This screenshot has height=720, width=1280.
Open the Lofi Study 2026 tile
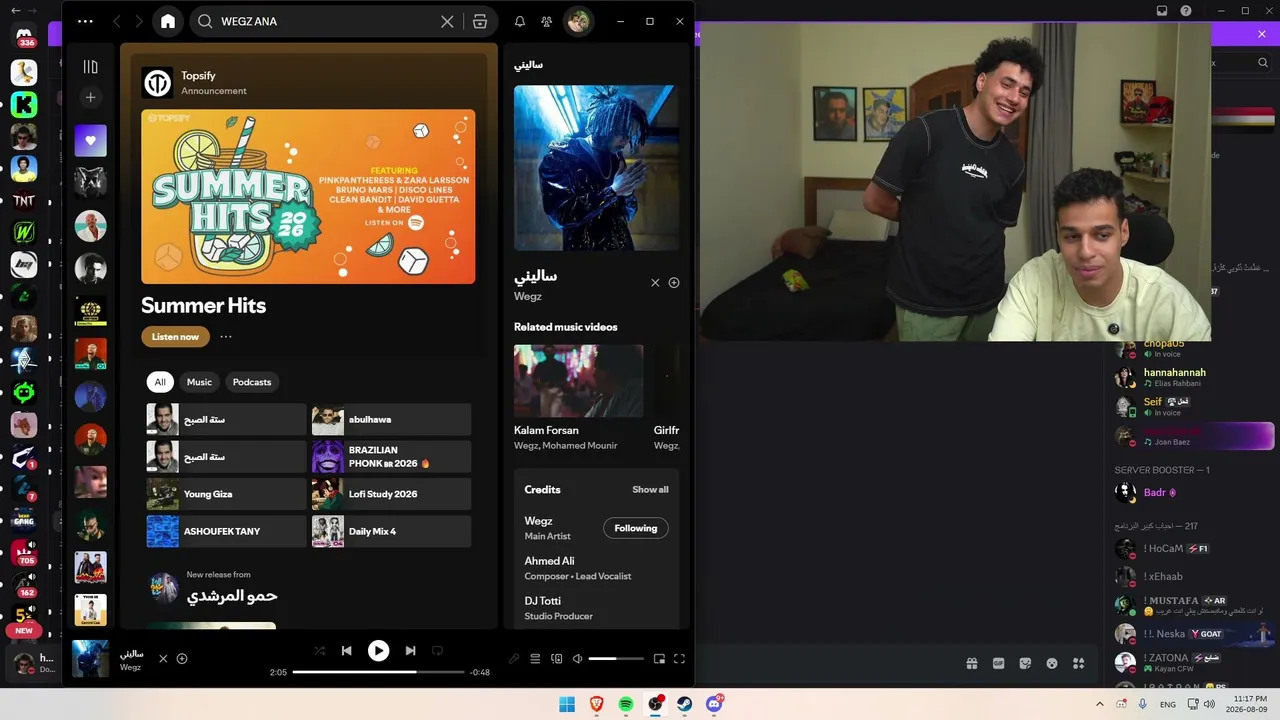click(x=391, y=494)
